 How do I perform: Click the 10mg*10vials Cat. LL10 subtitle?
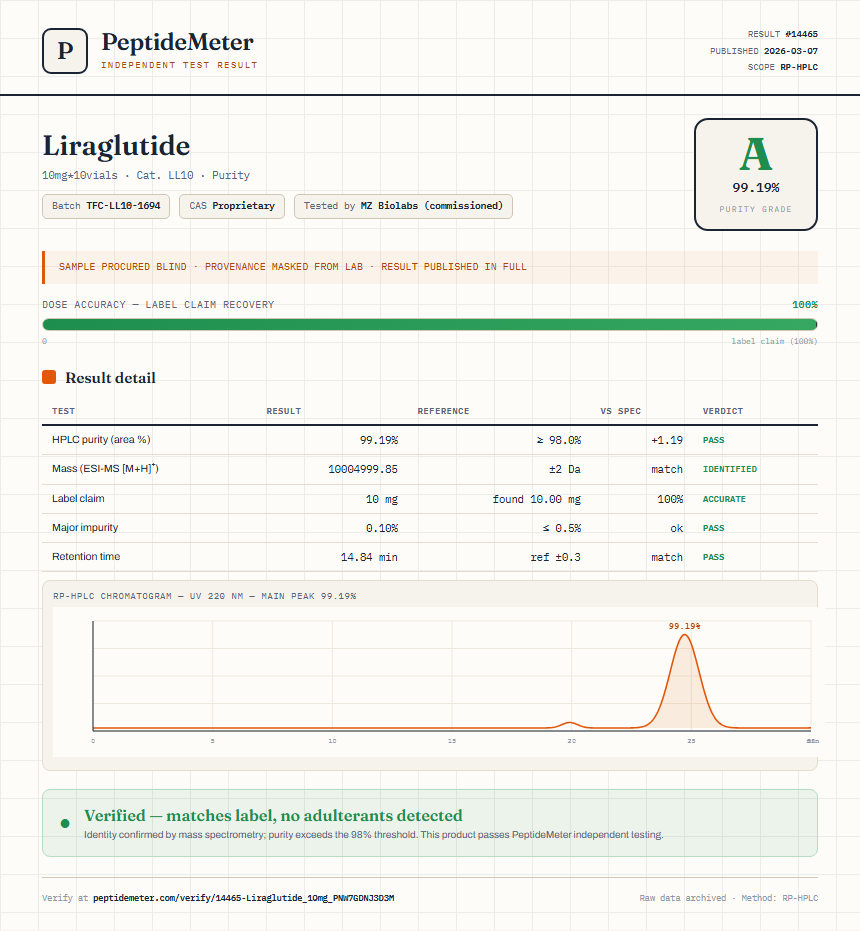point(146,175)
